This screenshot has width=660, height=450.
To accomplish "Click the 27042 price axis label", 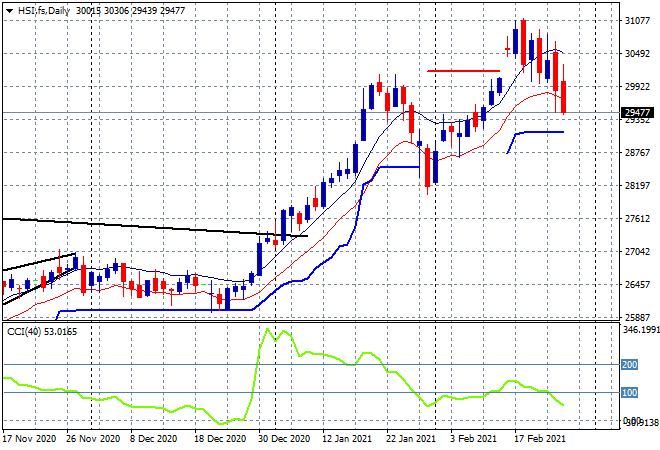I will point(637,251).
